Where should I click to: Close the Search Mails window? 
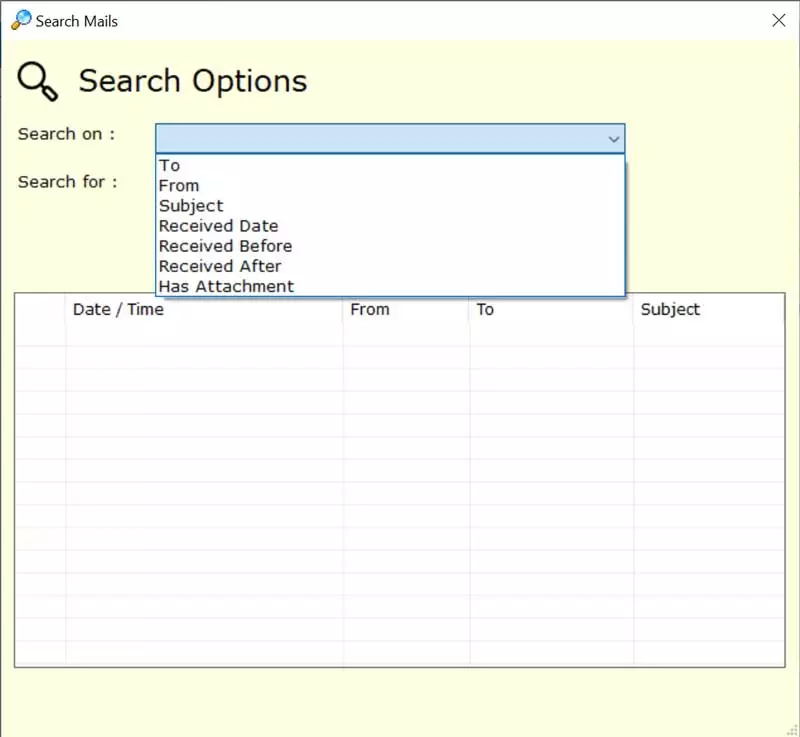pyautogui.click(x=778, y=20)
